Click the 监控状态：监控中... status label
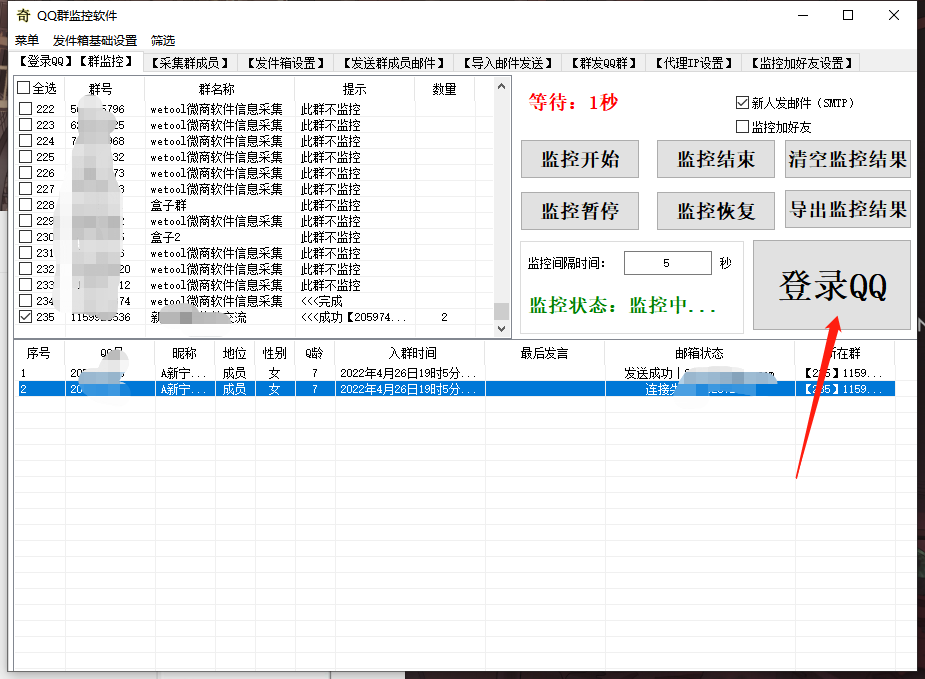The image size is (925, 679). coord(623,305)
